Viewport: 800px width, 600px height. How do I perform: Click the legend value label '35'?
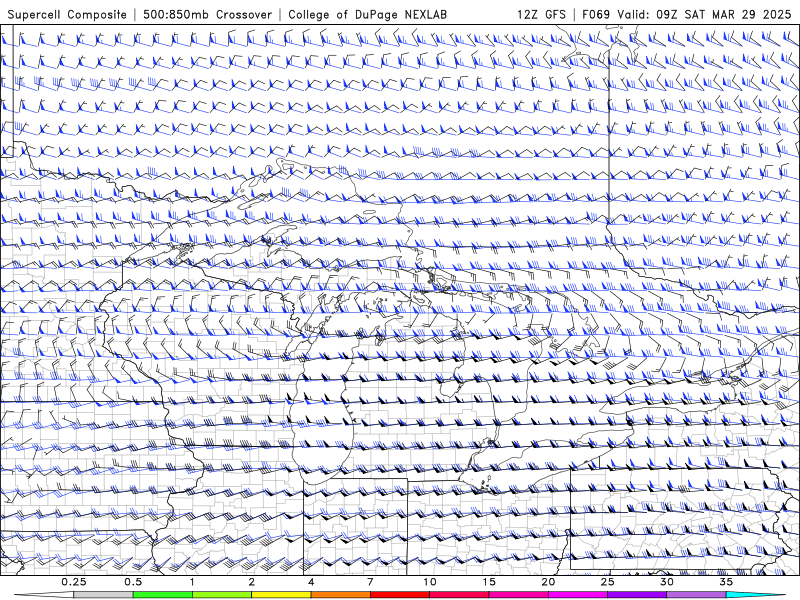click(727, 582)
